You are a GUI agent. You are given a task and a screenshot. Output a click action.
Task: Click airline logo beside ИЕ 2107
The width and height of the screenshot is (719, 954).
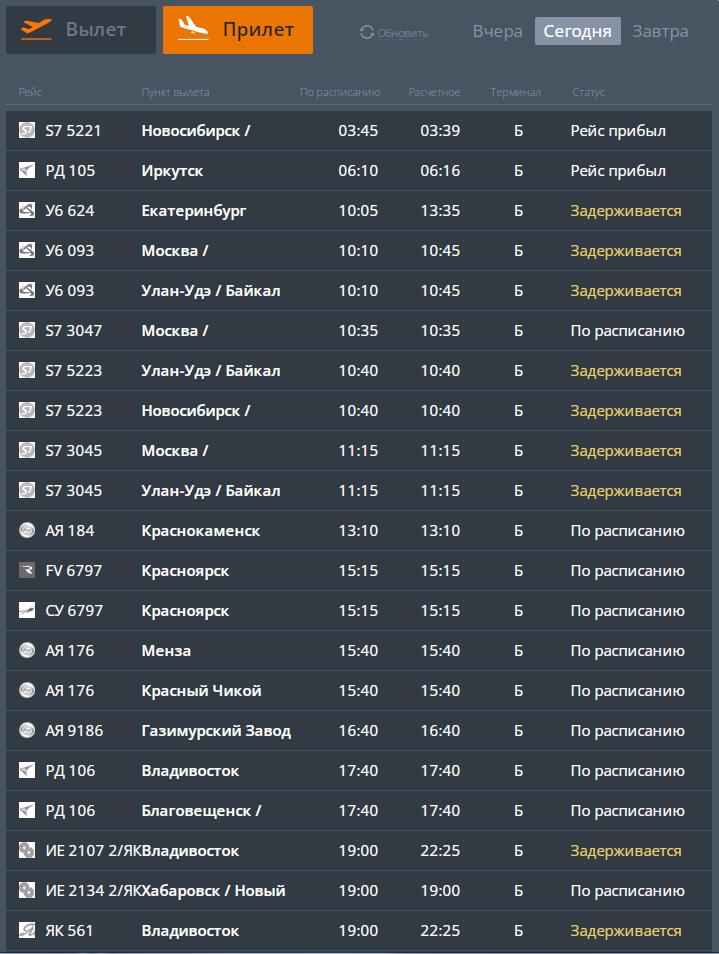coord(27,851)
